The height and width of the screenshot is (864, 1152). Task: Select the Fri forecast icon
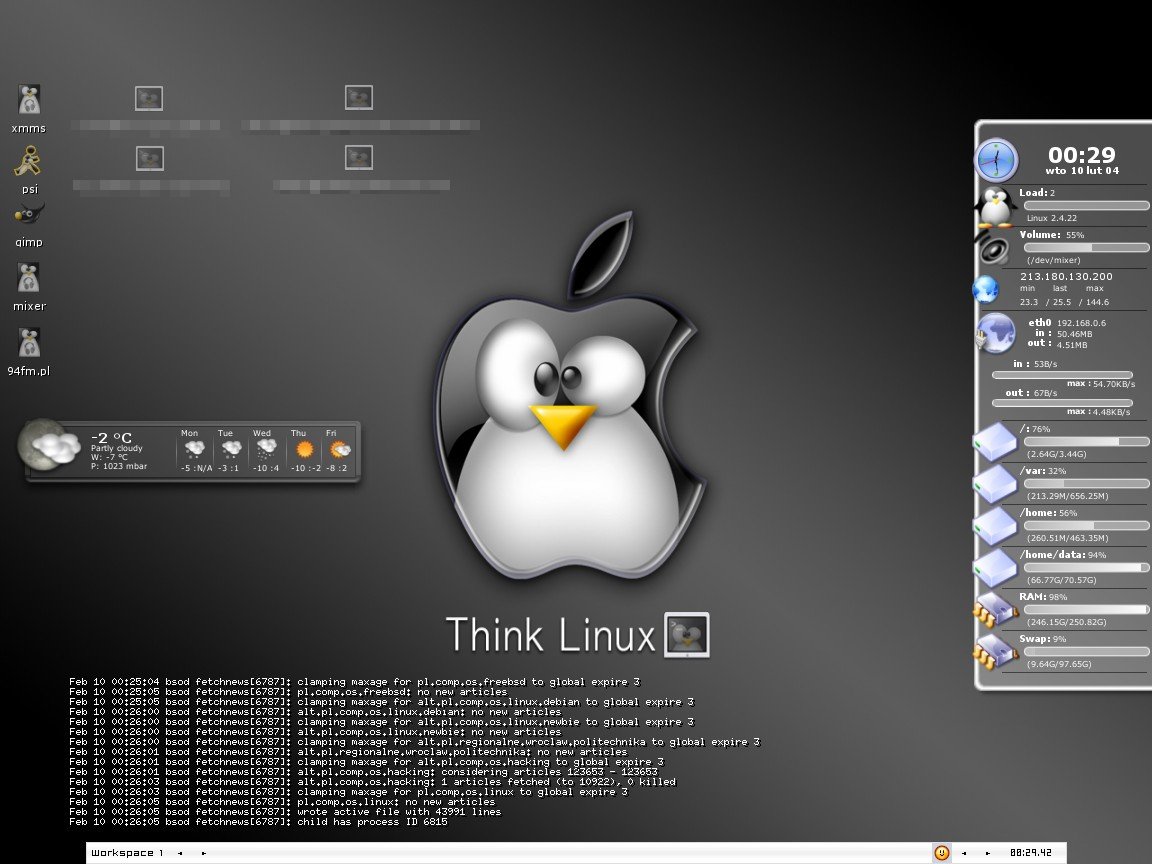click(x=340, y=449)
